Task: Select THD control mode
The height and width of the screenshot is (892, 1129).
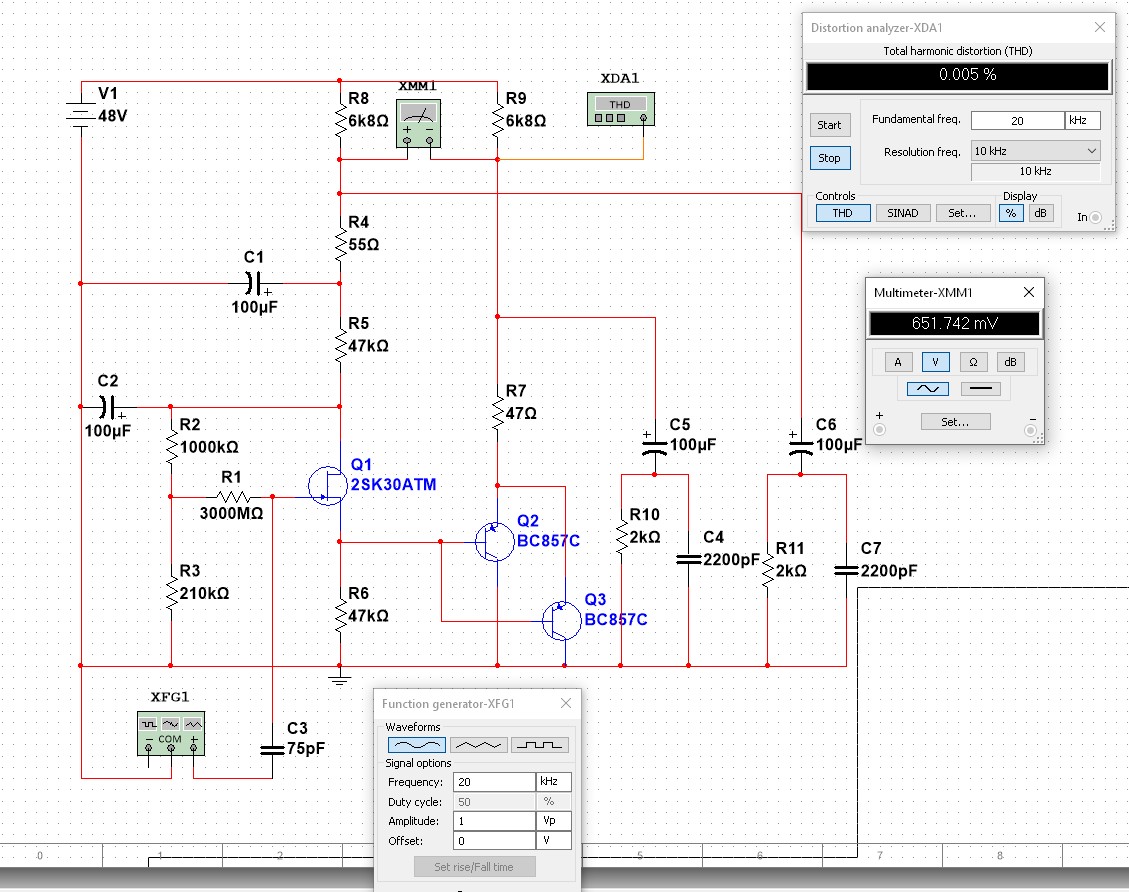Action: click(x=843, y=213)
